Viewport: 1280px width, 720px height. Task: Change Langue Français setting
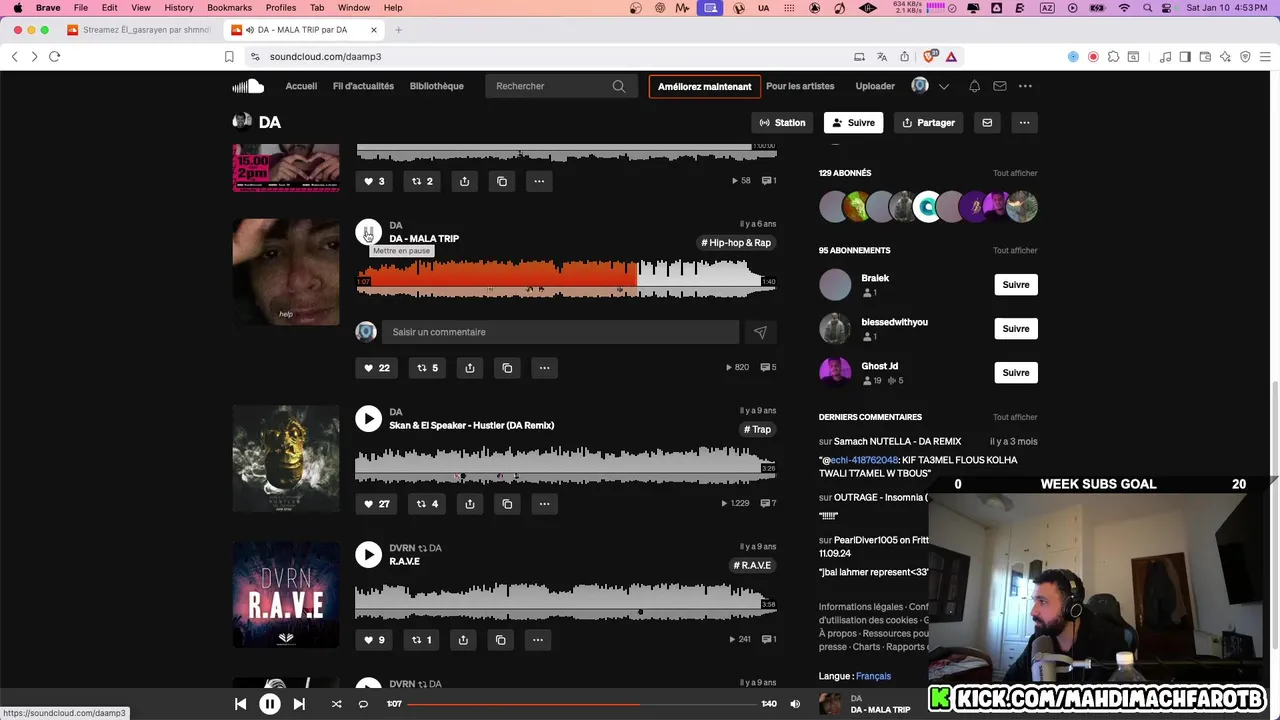coord(873,676)
